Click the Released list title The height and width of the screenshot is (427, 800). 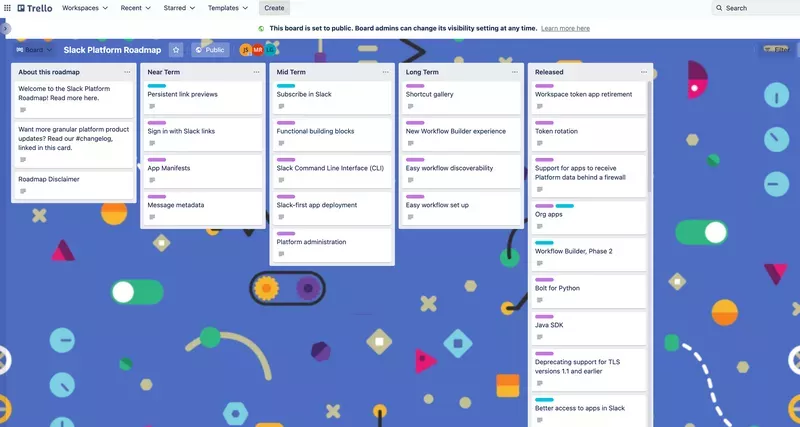point(549,72)
